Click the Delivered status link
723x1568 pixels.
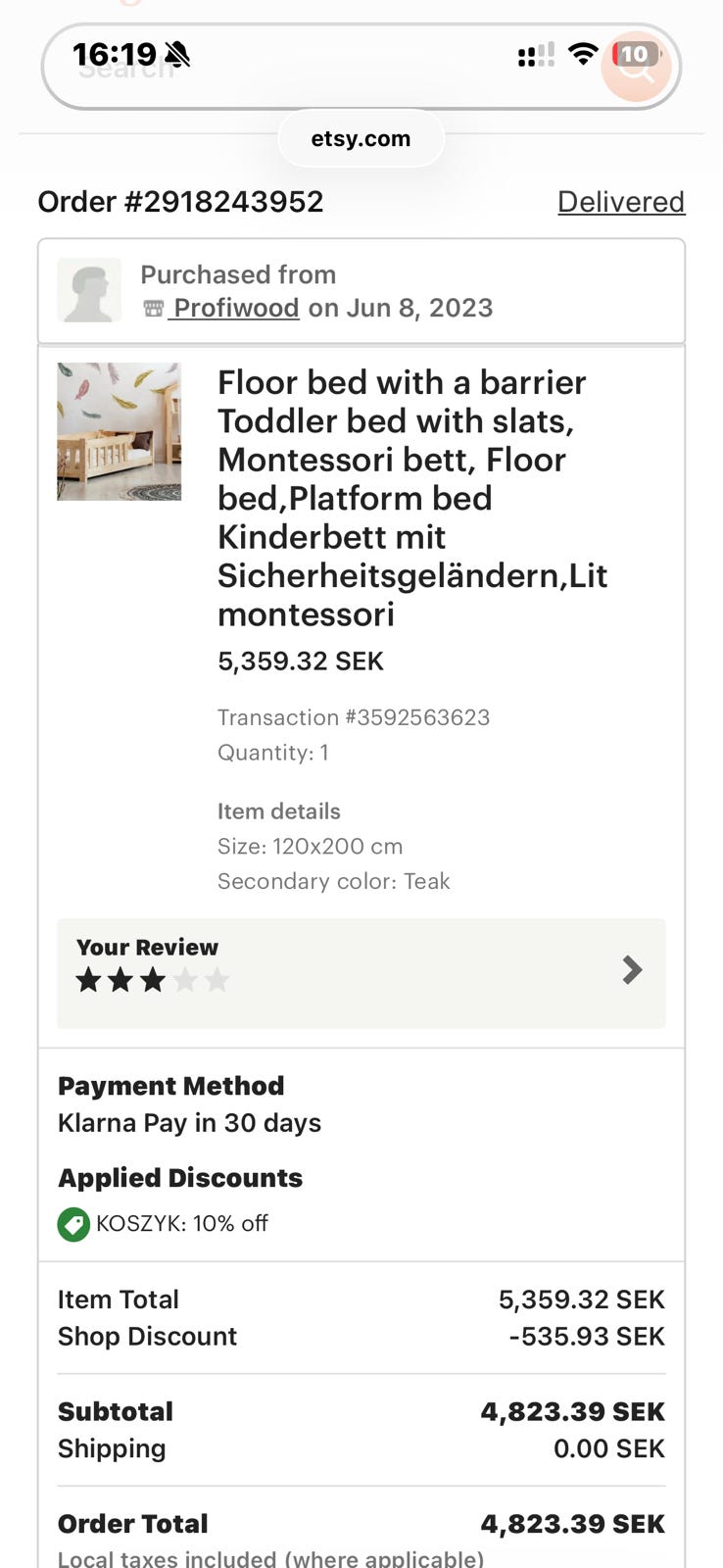tap(621, 202)
